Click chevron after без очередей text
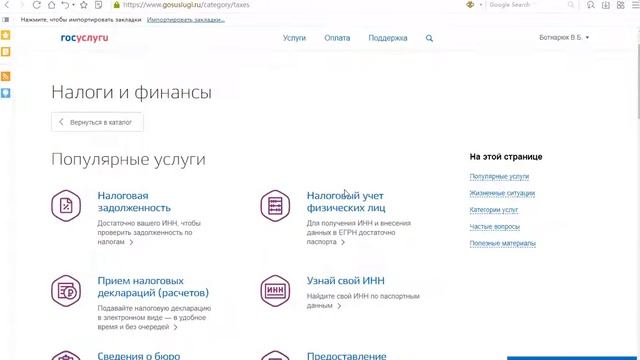This screenshot has width=640, height=360. point(176,327)
